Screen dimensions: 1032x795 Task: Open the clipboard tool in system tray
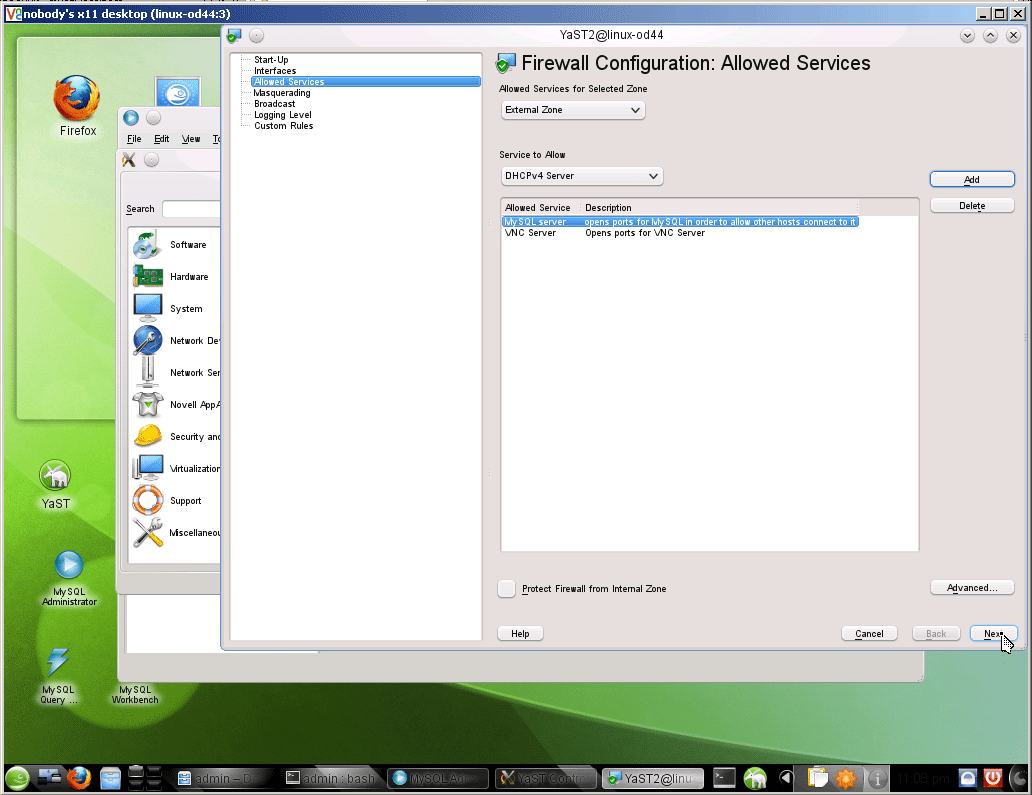(817, 779)
